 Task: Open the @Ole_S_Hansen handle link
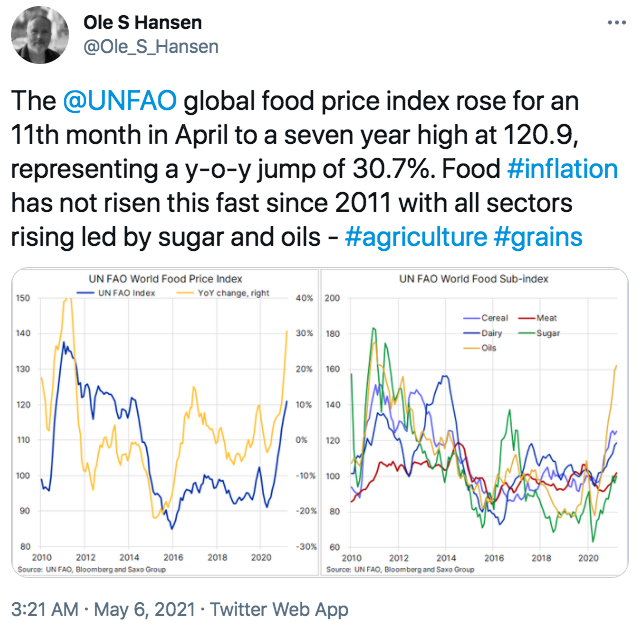[x=150, y=47]
